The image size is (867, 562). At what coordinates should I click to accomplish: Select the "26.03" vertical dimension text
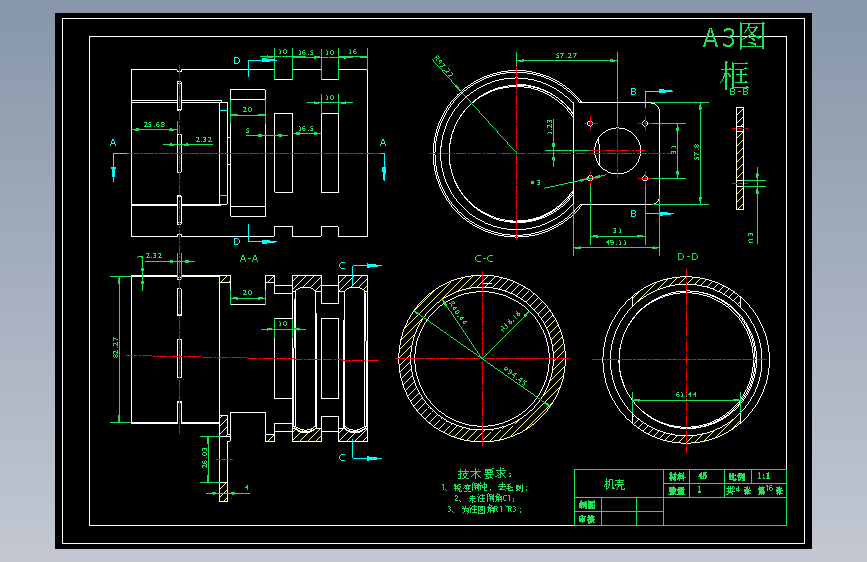pyautogui.click(x=205, y=458)
